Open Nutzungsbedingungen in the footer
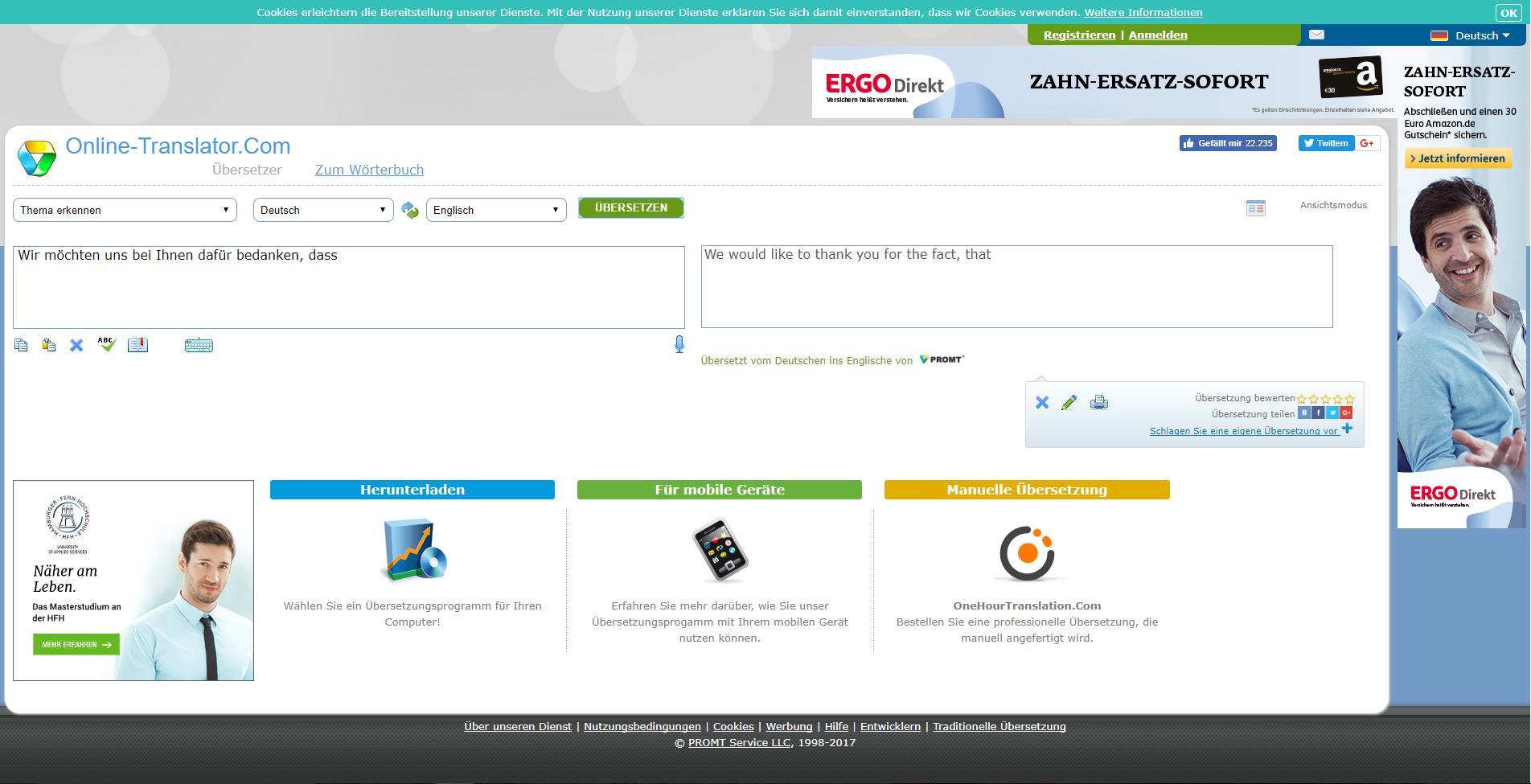 point(642,726)
